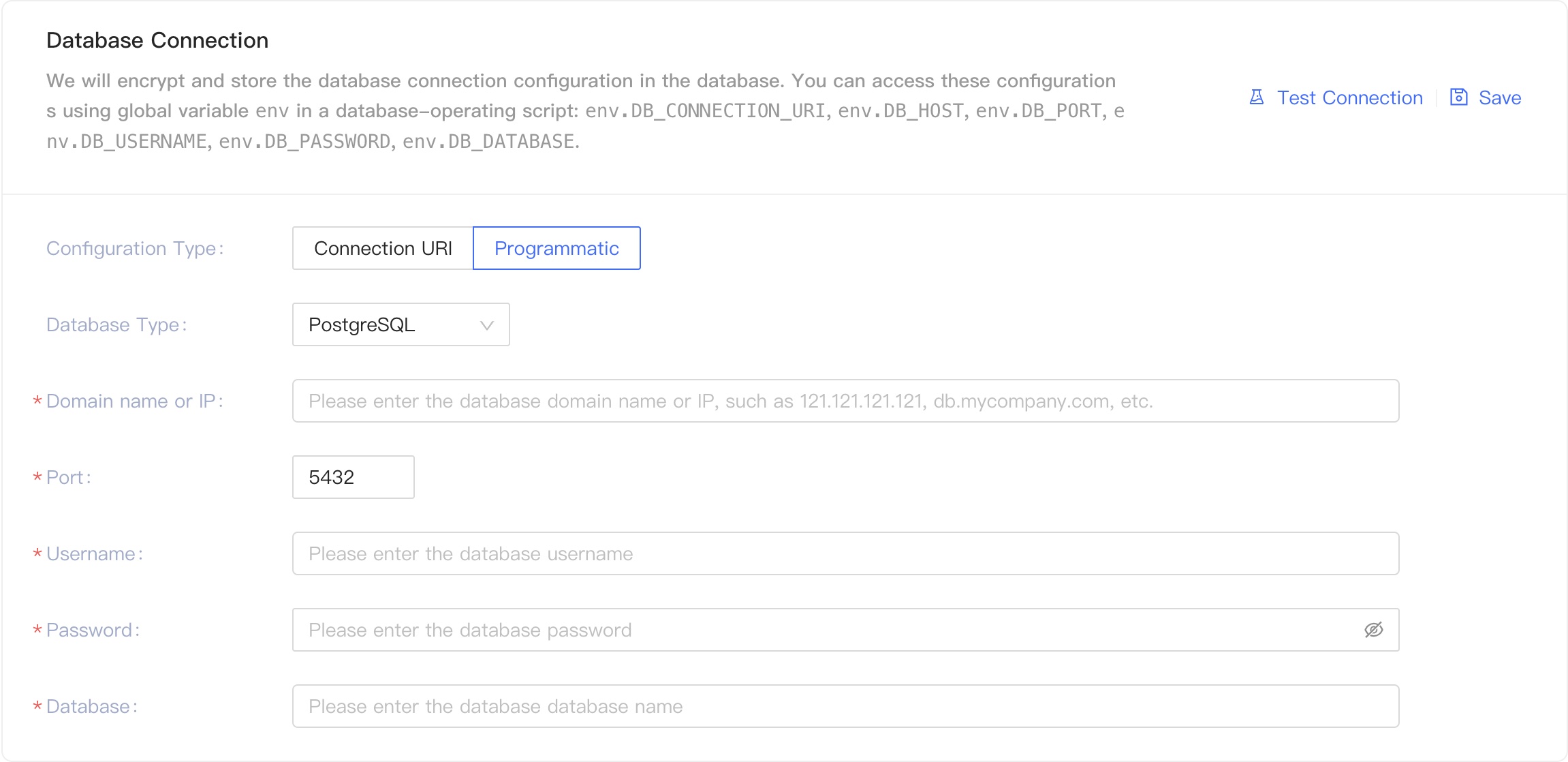Screen dimensions: 1568x762
Task: Focus the database username input
Action: coord(845,553)
